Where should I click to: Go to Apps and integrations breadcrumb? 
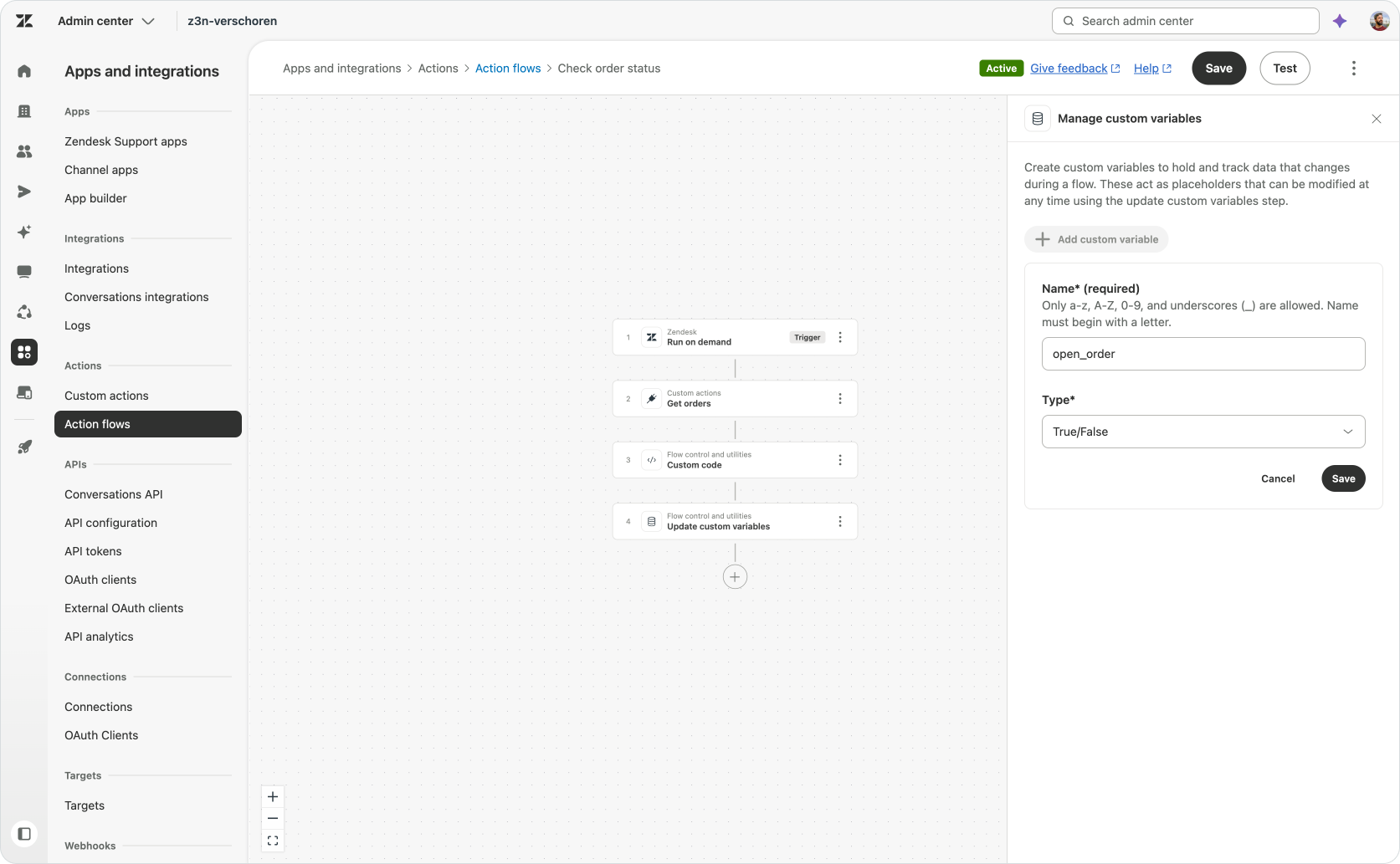click(x=342, y=69)
